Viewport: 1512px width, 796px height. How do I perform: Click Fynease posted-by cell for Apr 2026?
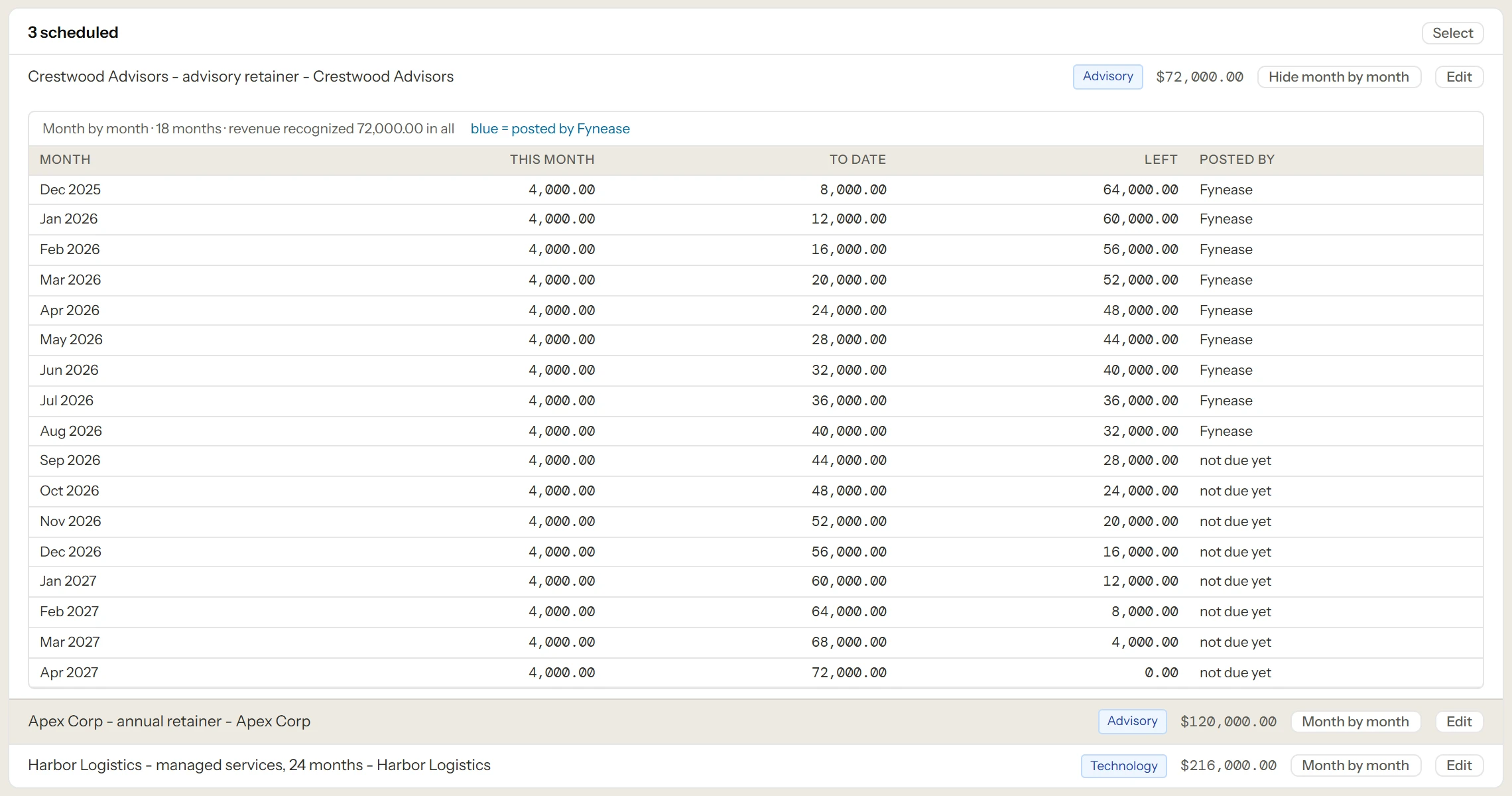pyautogui.click(x=1226, y=310)
